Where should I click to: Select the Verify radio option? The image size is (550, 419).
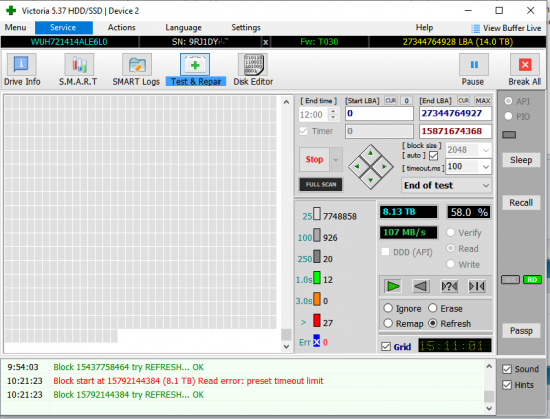pyautogui.click(x=451, y=232)
